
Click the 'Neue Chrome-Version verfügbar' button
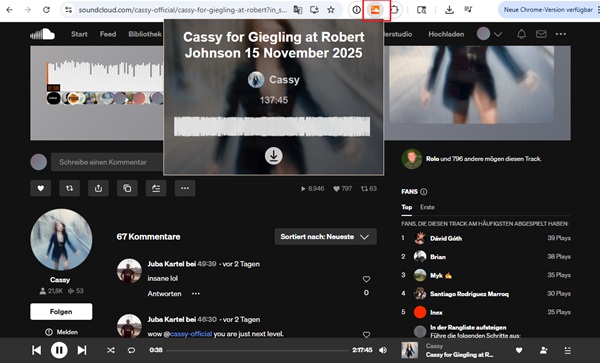[x=548, y=10]
